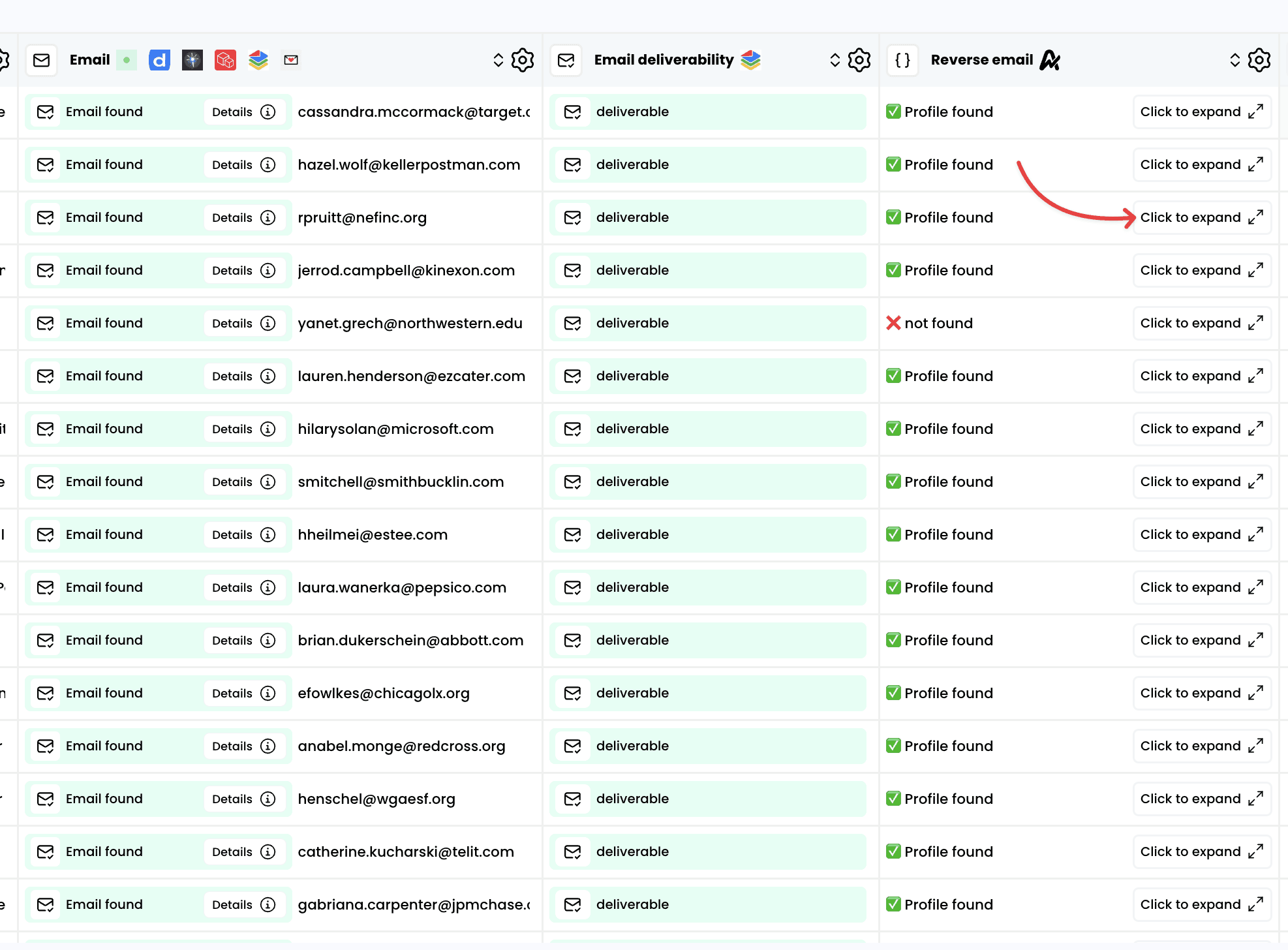Screen dimensions: 1288x950
Task: Toggle sort arrows on Email column
Action: click(498, 60)
